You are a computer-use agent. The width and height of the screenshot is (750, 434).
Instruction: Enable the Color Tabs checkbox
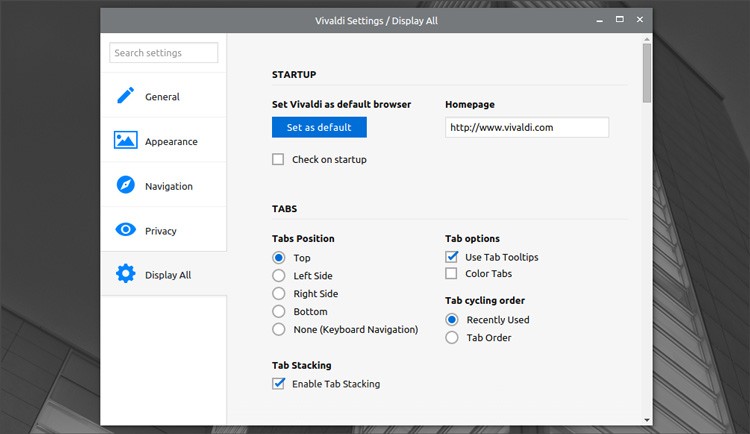click(x=452, y=273)
